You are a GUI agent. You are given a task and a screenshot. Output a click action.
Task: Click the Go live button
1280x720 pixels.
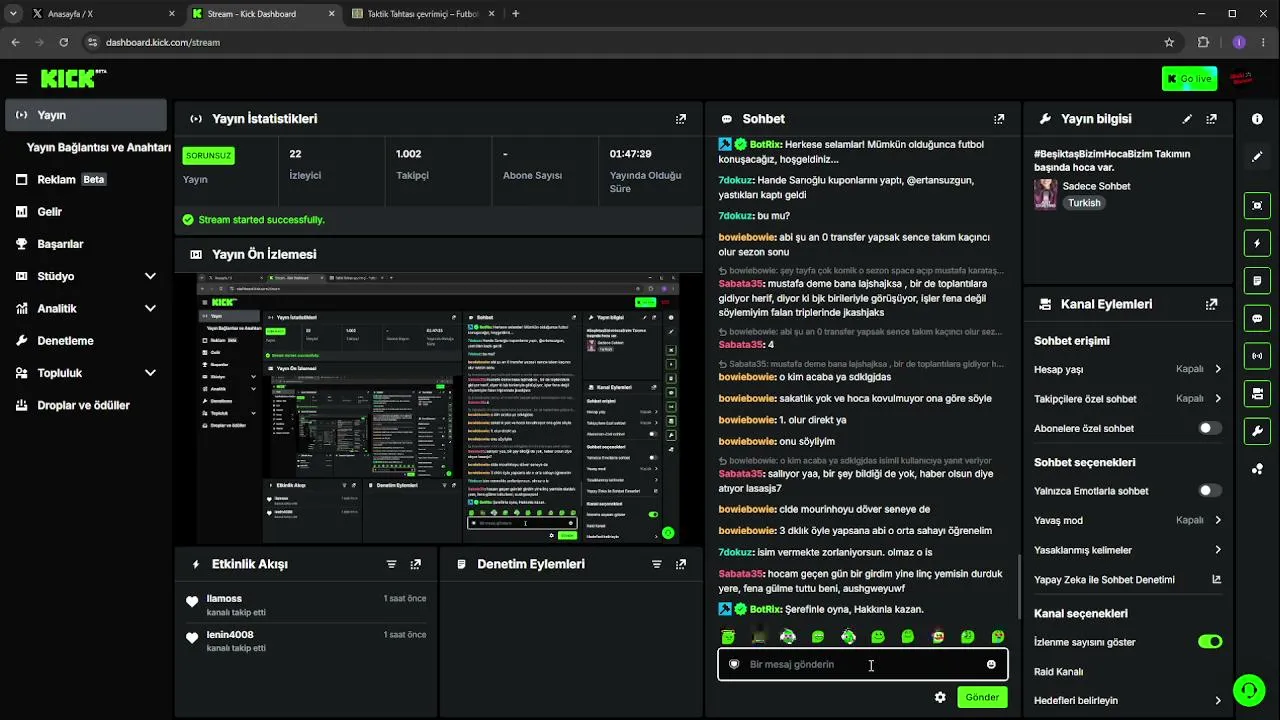click(1189, 79)
